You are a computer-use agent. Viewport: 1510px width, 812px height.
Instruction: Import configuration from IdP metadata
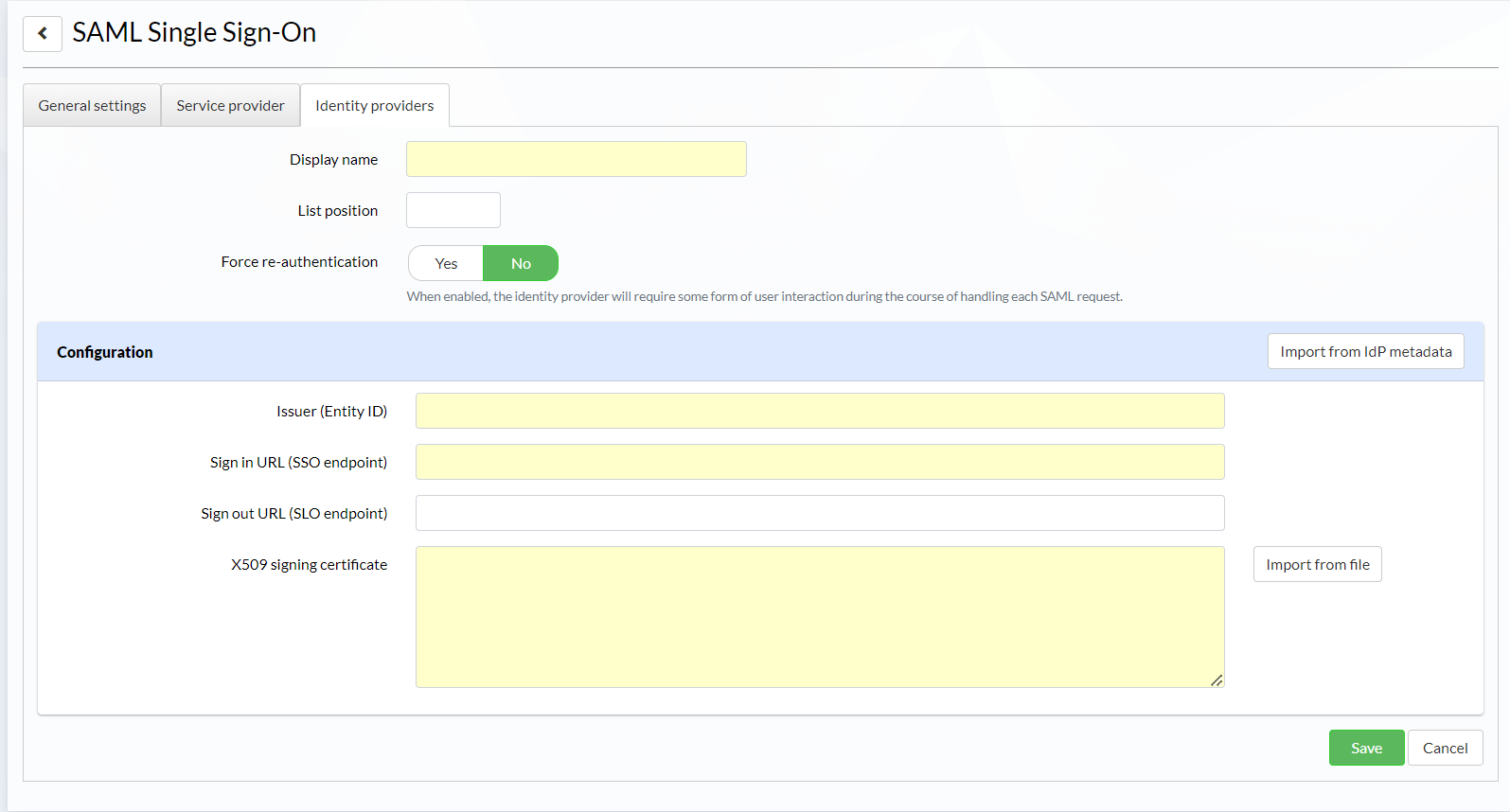1366,351
